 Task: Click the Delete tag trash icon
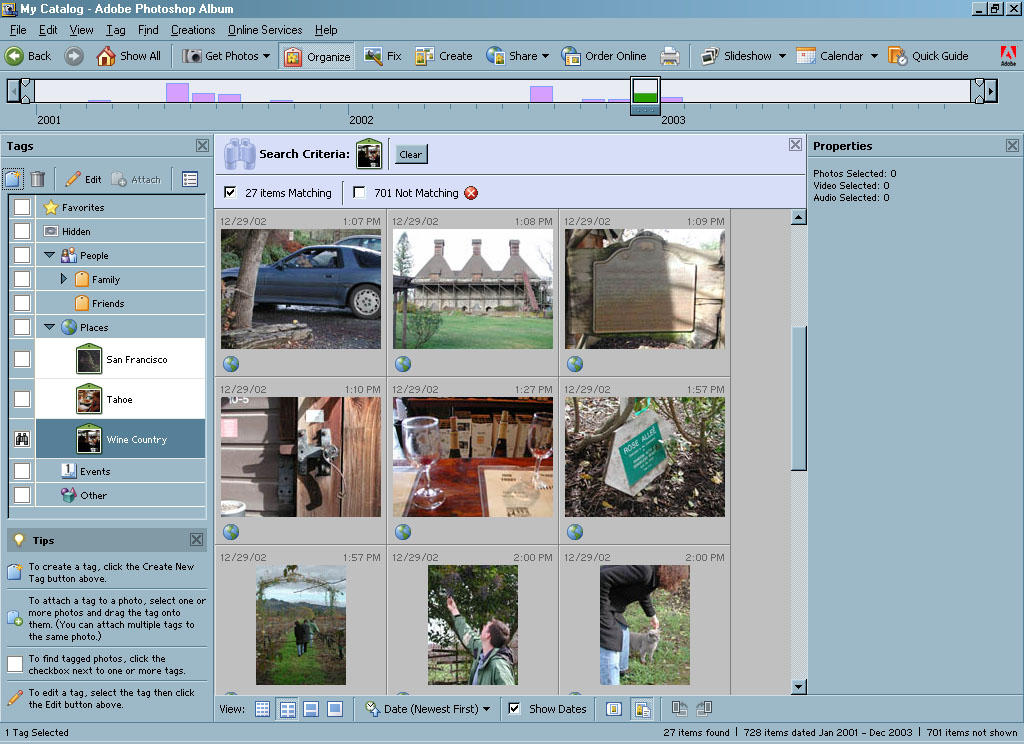click(x=37, y=179)
